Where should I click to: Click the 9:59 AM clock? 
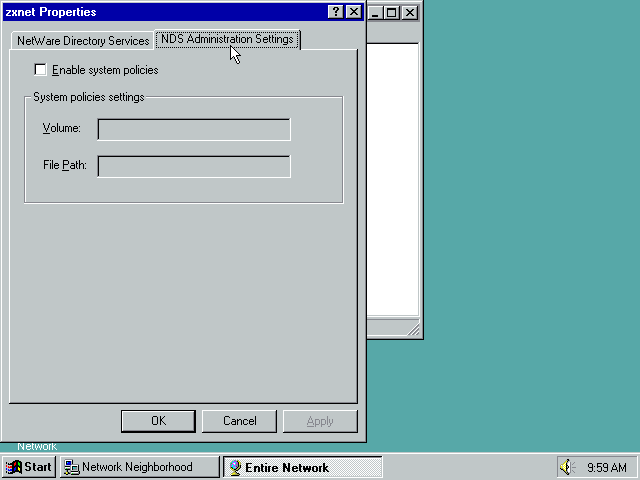[x=607, y=467]
